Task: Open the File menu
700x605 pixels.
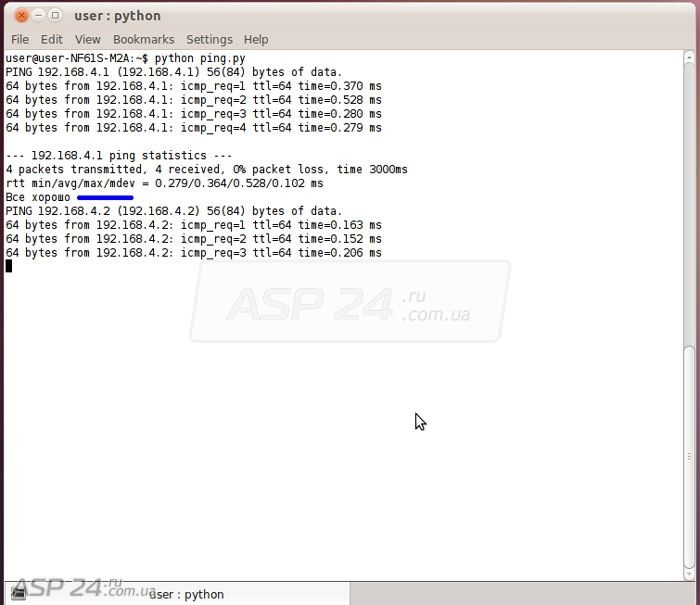Action: point(20,39)
